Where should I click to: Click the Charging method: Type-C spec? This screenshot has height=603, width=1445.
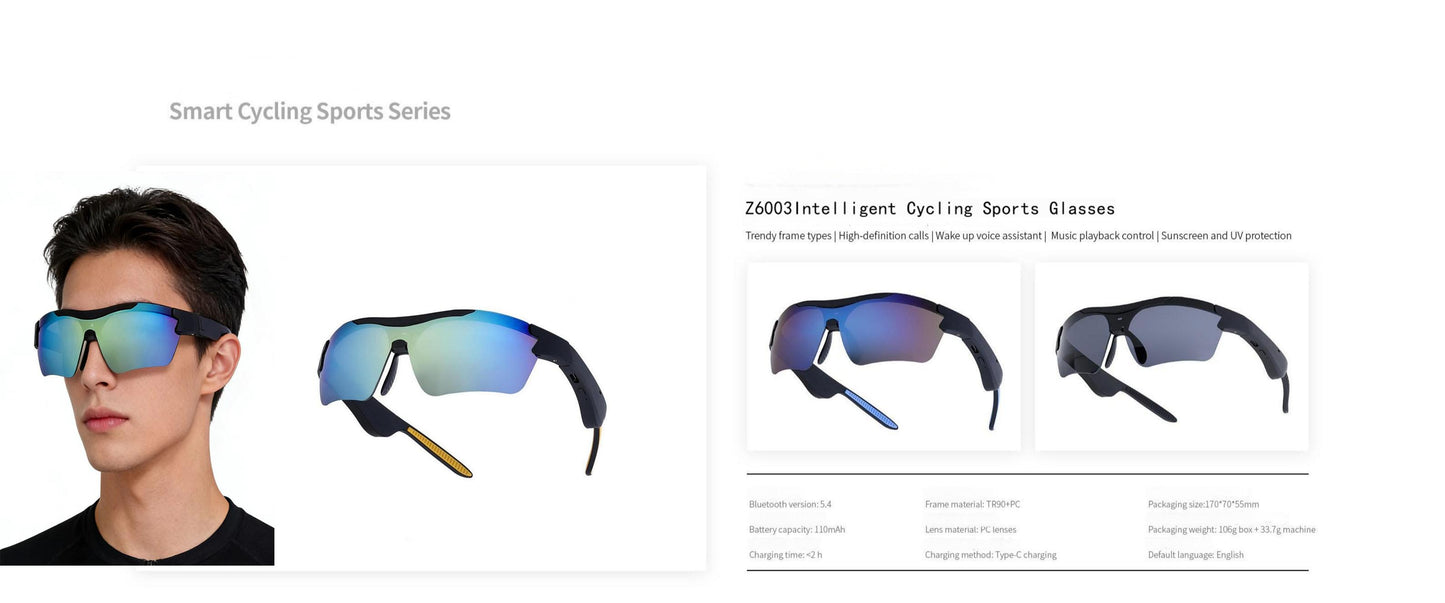point(990,554)
